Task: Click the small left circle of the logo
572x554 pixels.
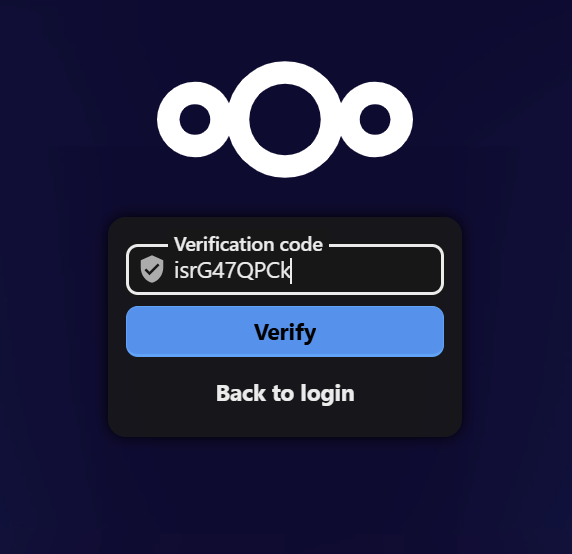Action: (x=194, y=120)
